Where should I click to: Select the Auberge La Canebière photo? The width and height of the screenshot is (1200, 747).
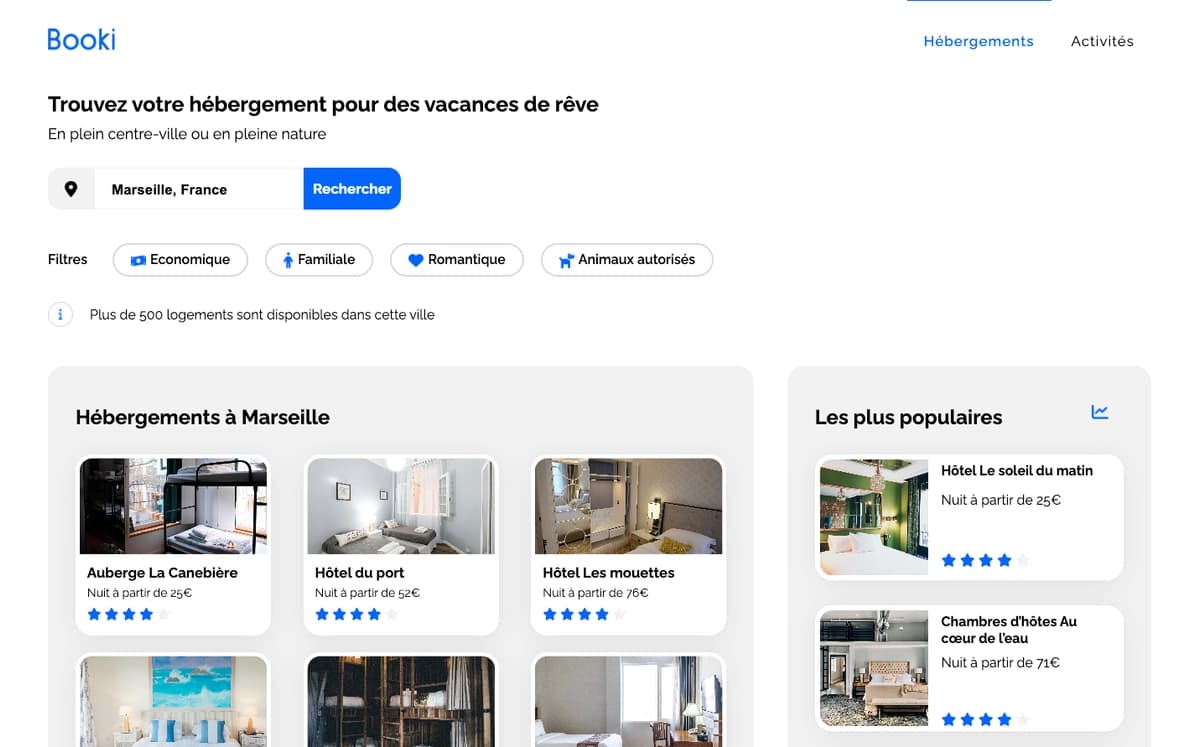coord(173,506)
